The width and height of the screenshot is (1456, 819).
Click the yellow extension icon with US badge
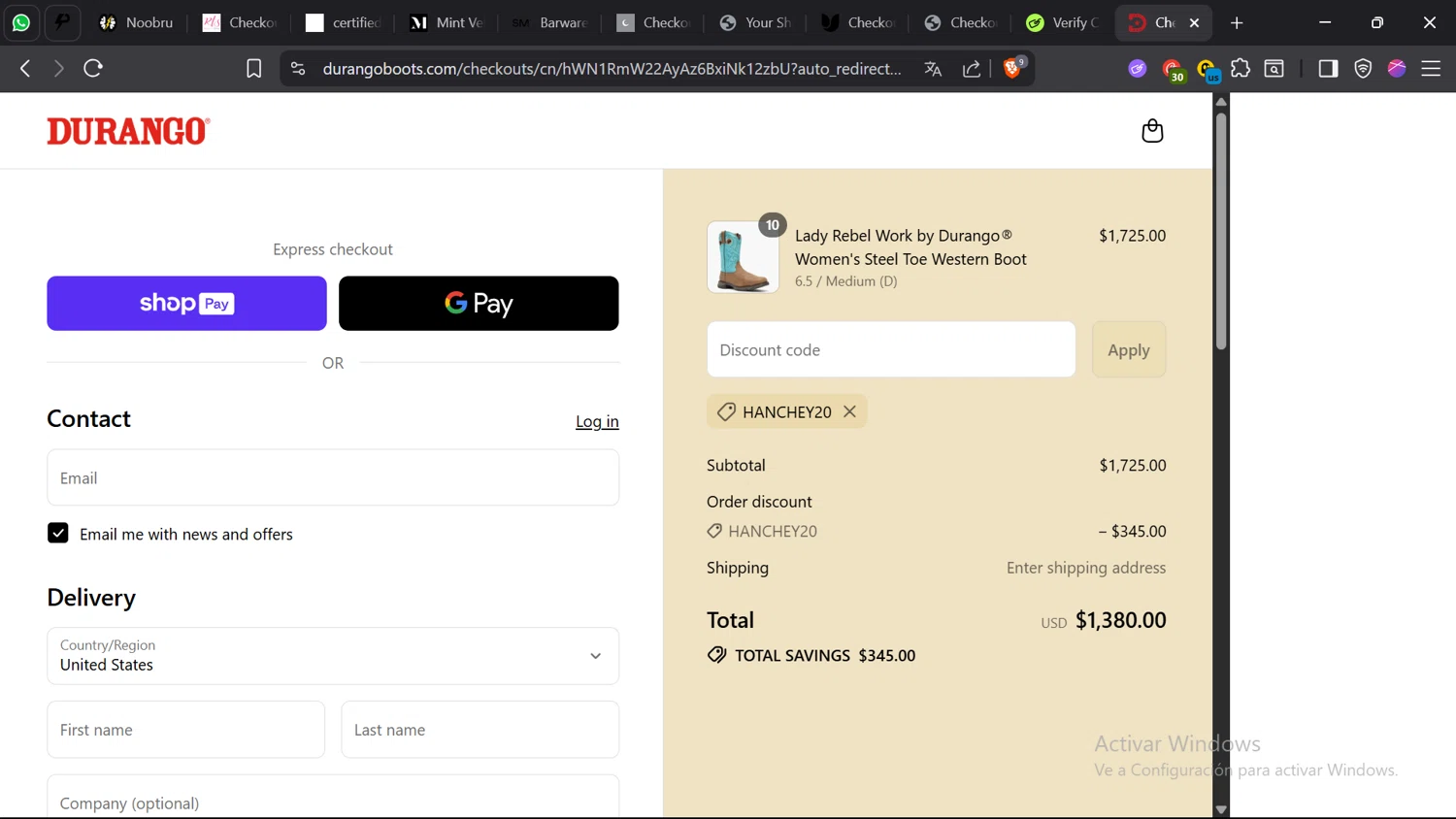pyautogui.click(x=1208, y=69)
